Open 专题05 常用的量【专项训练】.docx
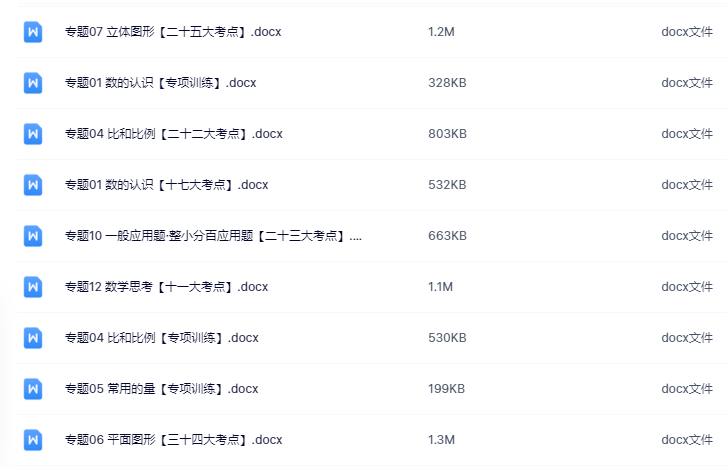The height and width of the screenshot is (468, 727). [x=161, y=389]
